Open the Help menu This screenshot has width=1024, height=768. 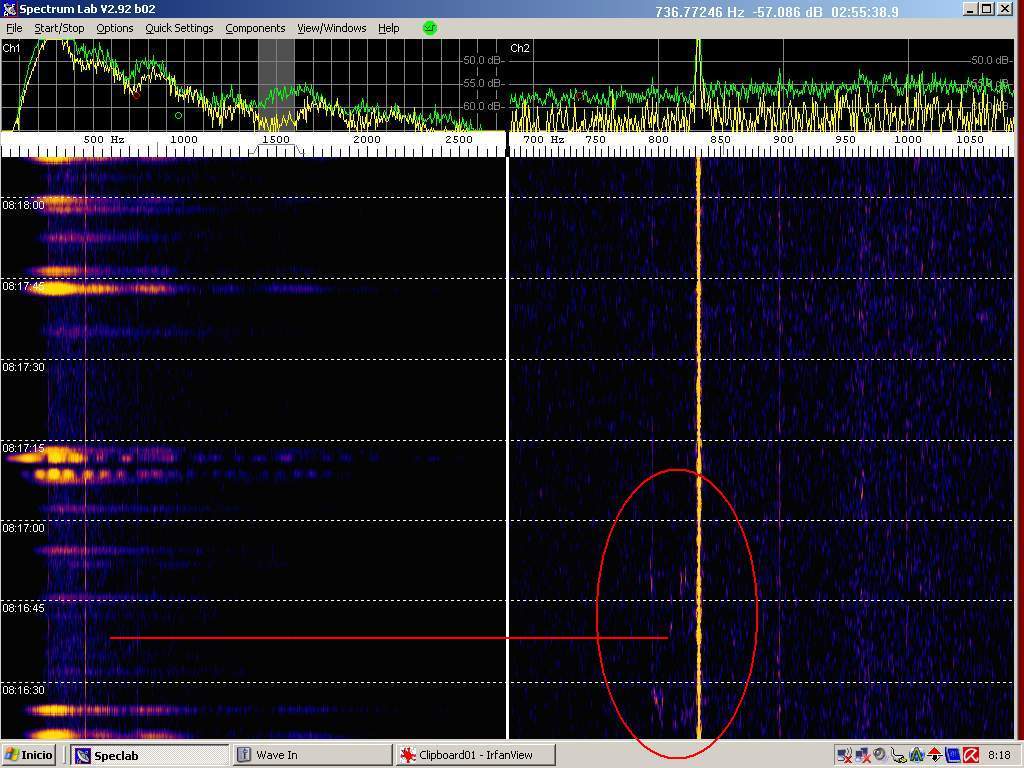click(x=388, y=28)
